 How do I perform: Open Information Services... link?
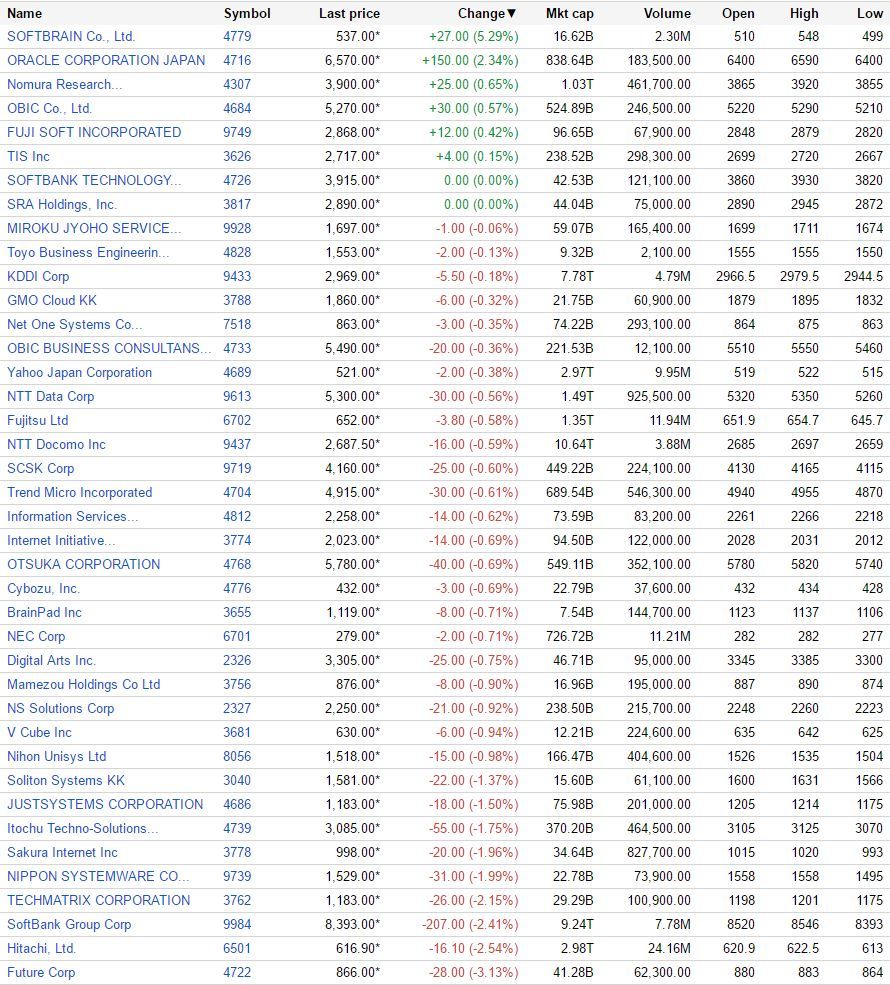click(73, 516)
